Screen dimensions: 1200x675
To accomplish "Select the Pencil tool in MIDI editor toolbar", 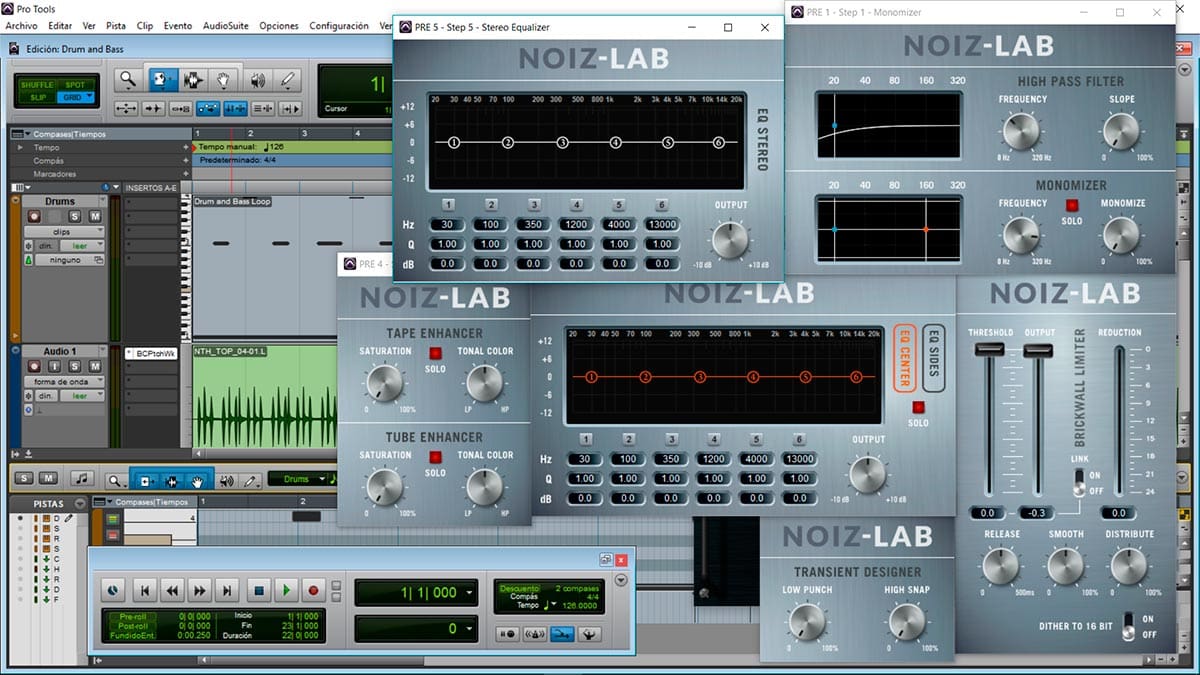I will pyautogui.click(x=251, y=481).
